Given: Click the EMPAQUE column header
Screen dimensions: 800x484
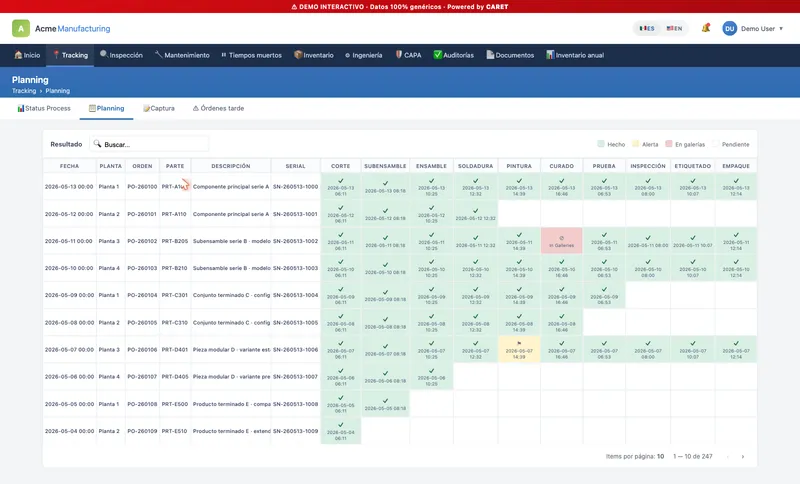Looking at the screenshot, I should click(736, 166).
